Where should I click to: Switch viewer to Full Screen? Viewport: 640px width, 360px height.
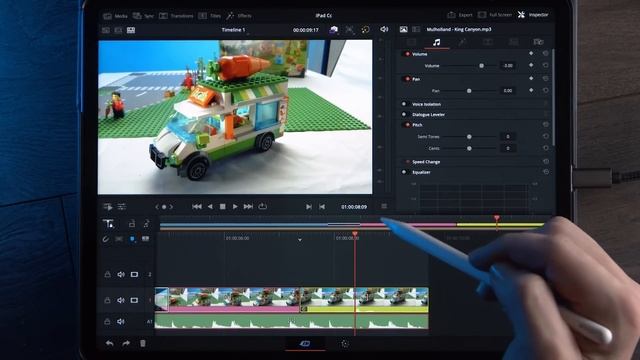pyautogui.click(x=495, y=15)
